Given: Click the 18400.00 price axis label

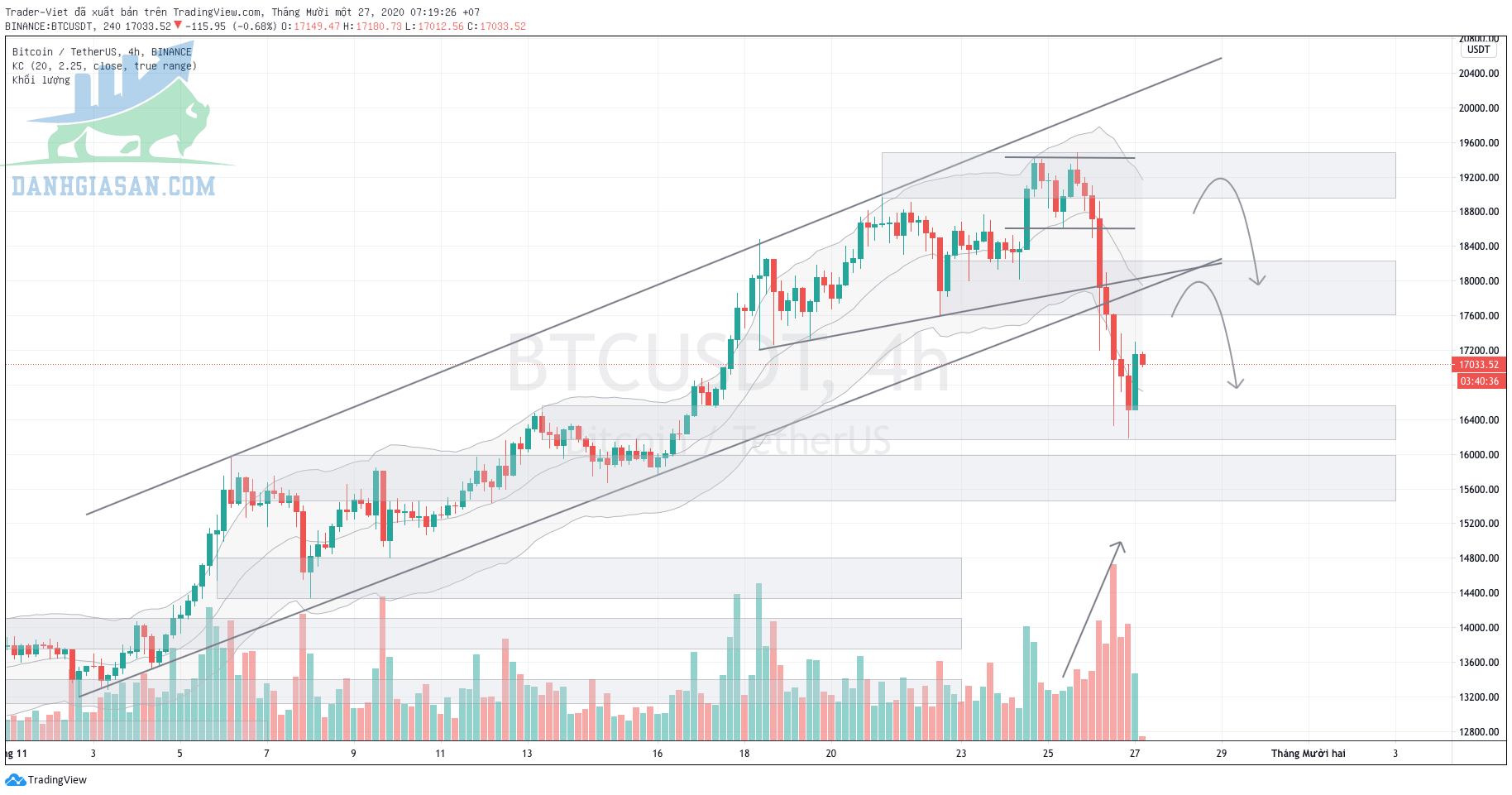Looking at the screenshot, I should pyautogui.click(x=1478, y=247).
